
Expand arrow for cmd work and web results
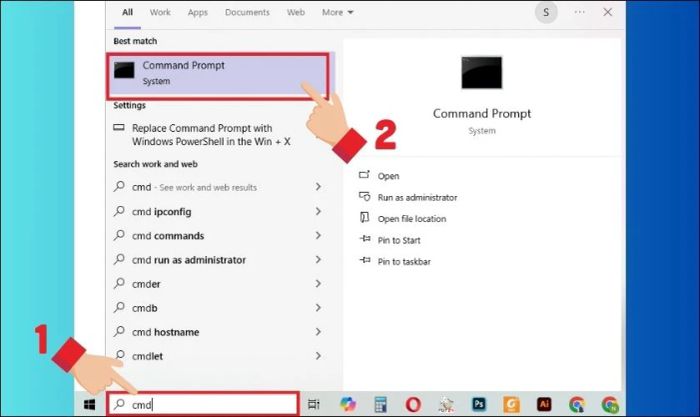click(x=318, y=187)
